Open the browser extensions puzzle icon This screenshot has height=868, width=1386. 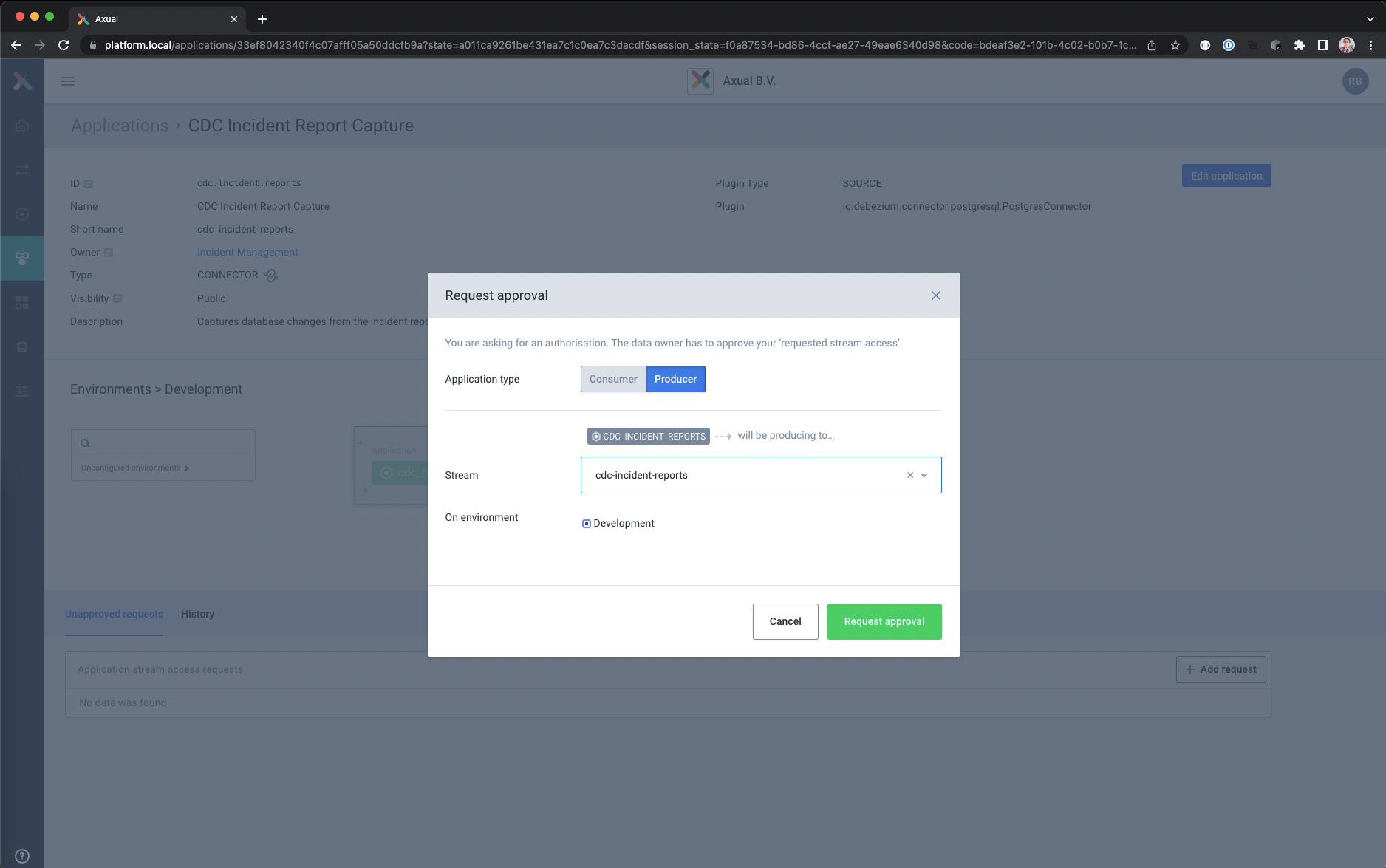click(1300, 45)
